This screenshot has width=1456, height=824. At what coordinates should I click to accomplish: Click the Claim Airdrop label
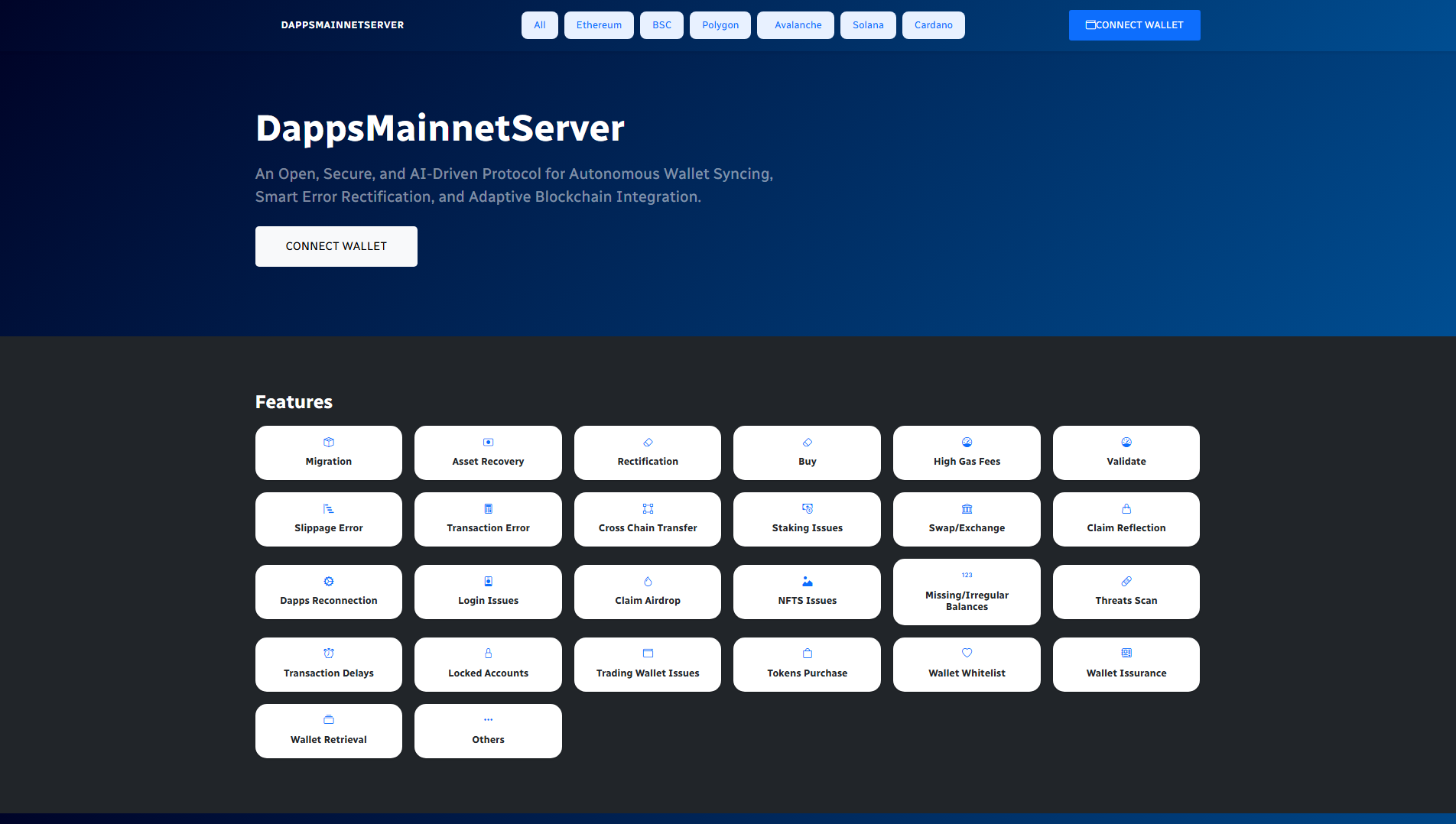pos(648,601)
